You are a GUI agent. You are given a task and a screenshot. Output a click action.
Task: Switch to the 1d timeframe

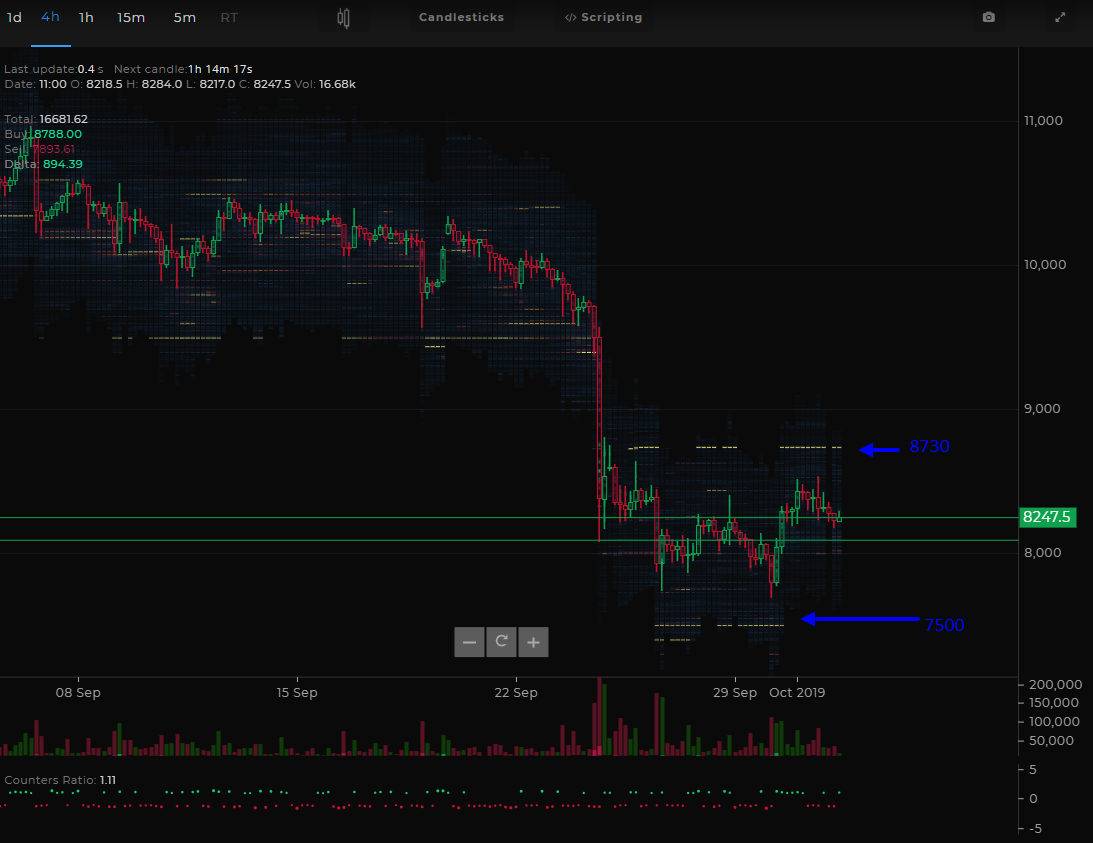pos(15,17)
